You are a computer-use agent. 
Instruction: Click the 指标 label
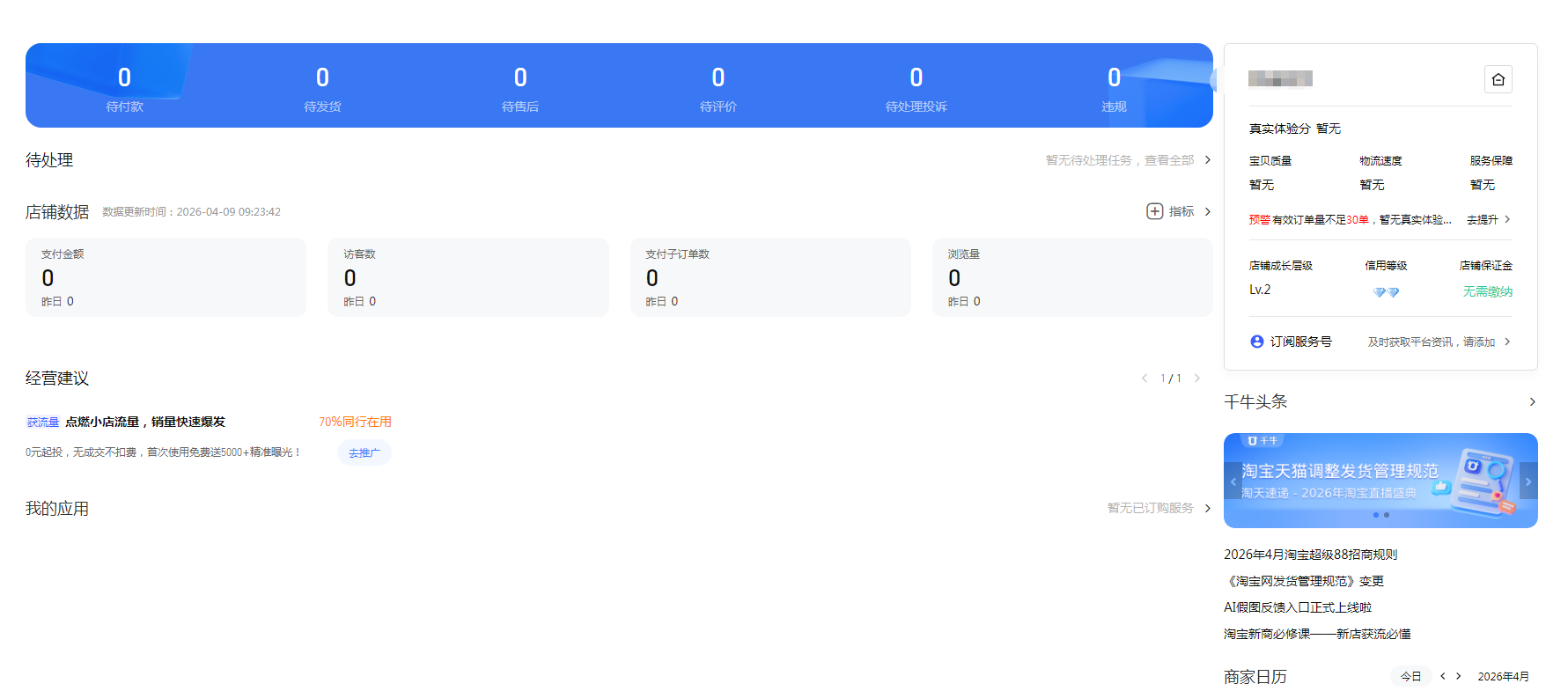click(x=1182, y=211)
